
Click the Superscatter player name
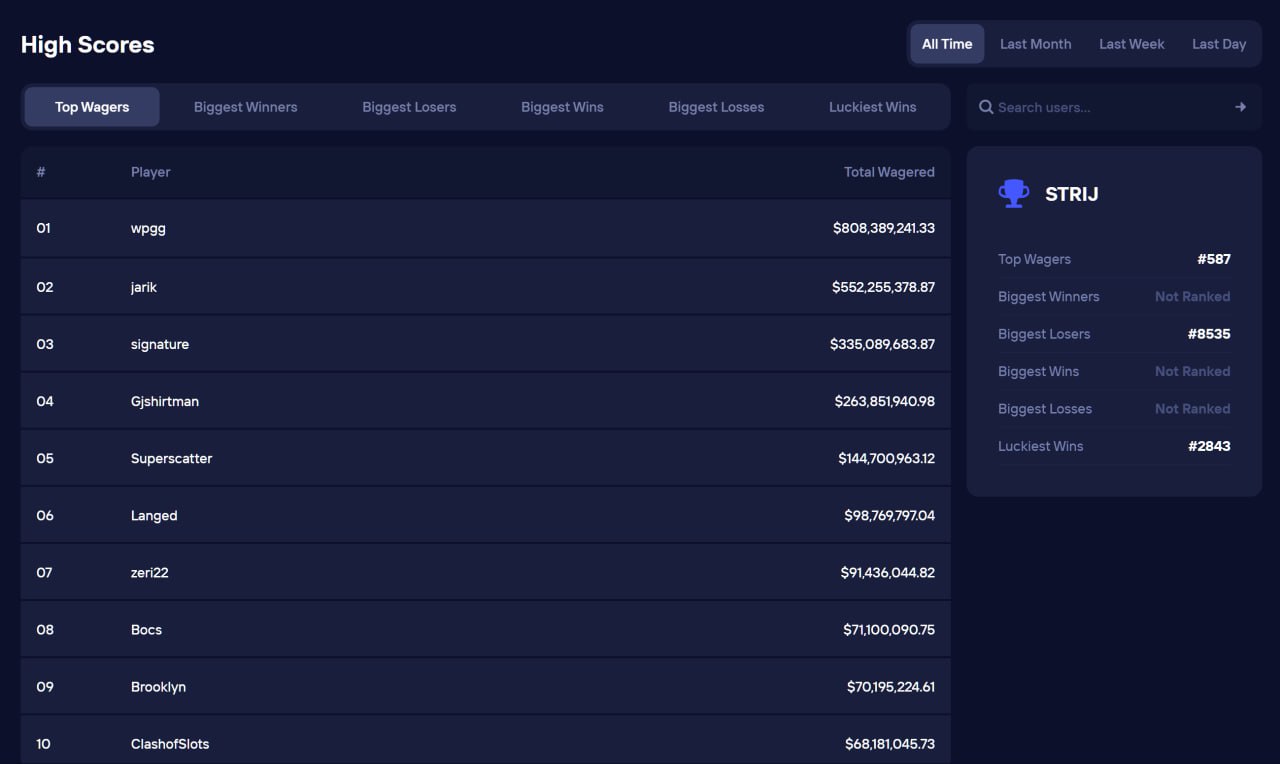click(x=171, y=458)
